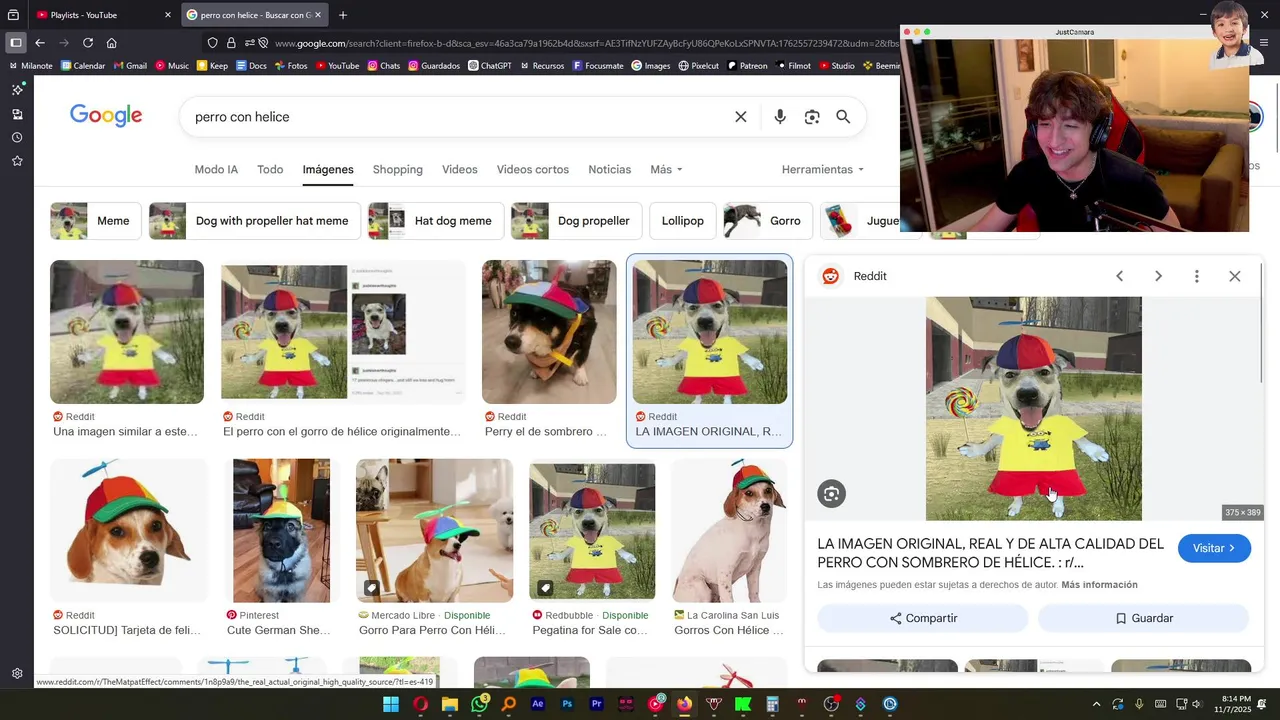Open the Milanote bookmark
This screenshot has height=720, width=1280.
tap(30, 66)
